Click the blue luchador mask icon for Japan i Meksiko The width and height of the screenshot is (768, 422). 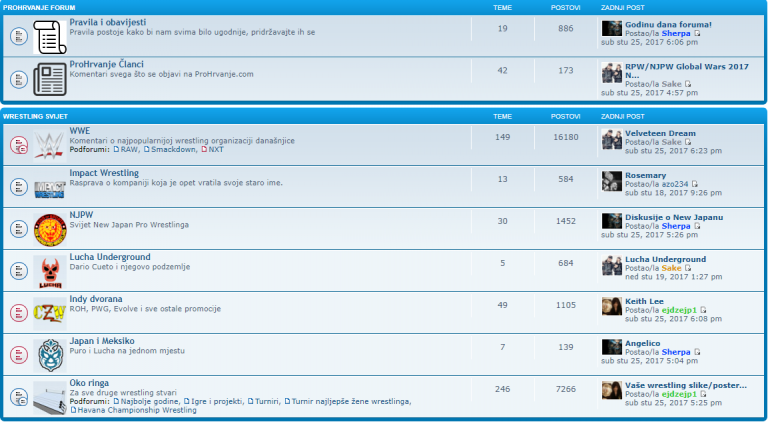coord(49,355)
